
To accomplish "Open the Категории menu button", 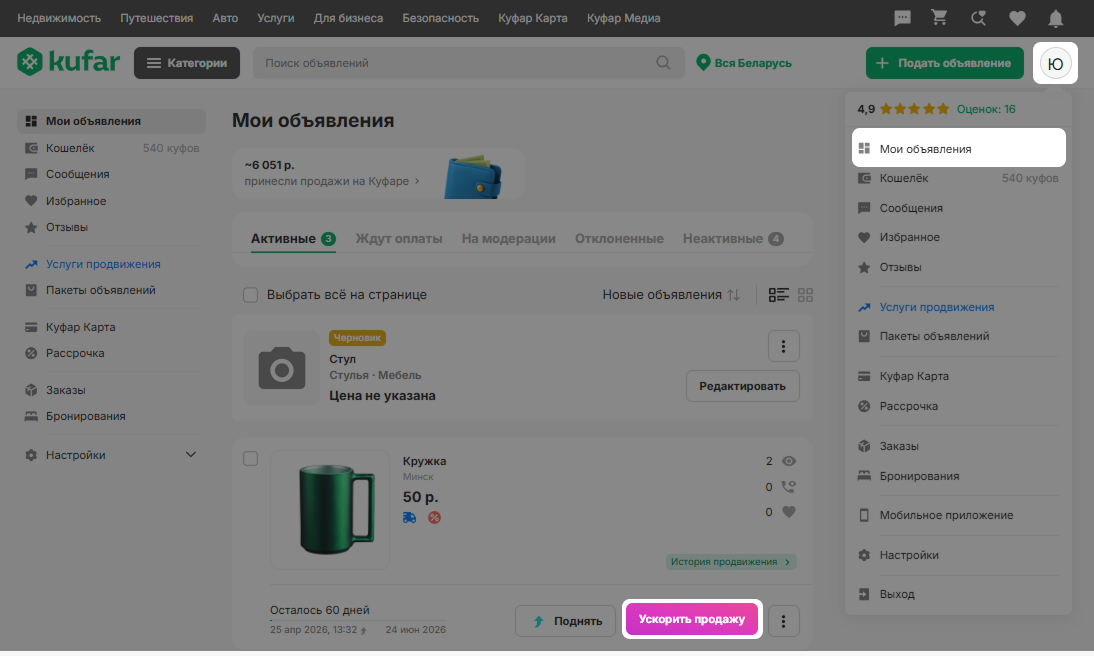I will point(187,63).
